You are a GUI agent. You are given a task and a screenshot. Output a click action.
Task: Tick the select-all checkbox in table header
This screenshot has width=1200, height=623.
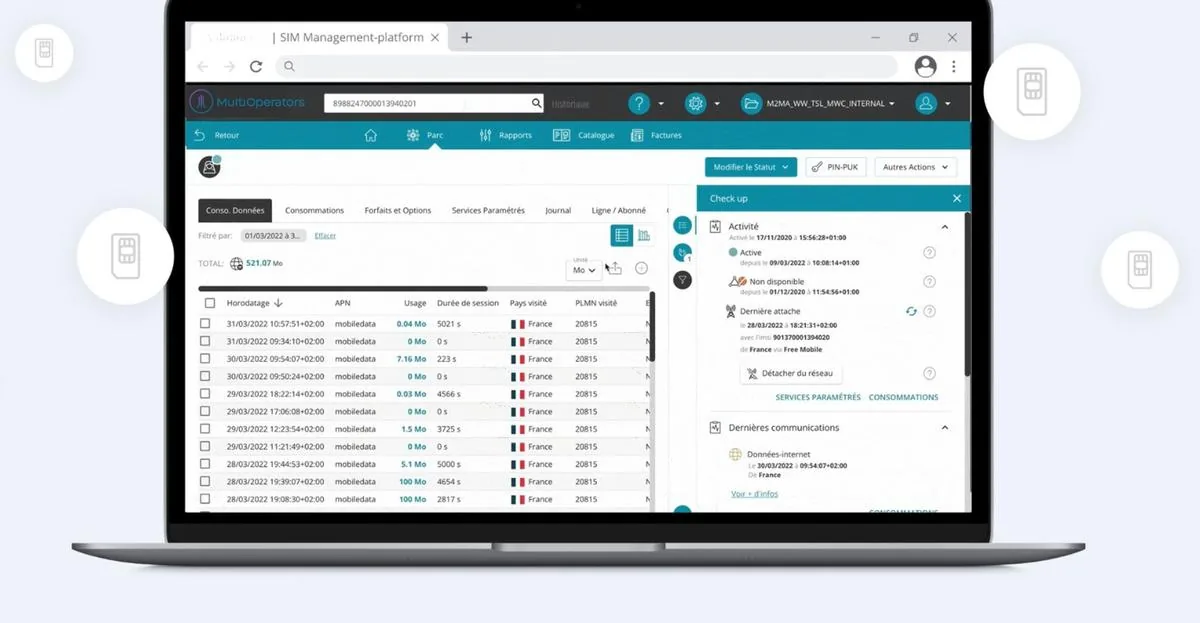[210, 303]
